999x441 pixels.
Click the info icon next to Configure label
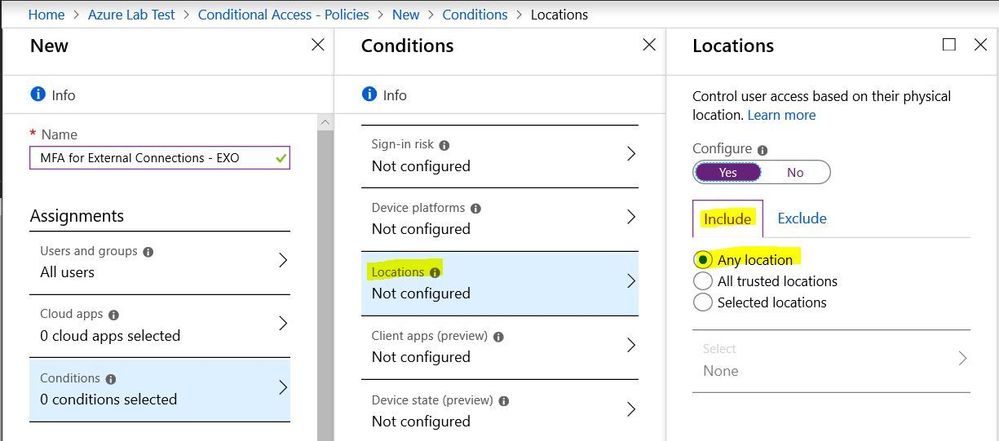762,150
